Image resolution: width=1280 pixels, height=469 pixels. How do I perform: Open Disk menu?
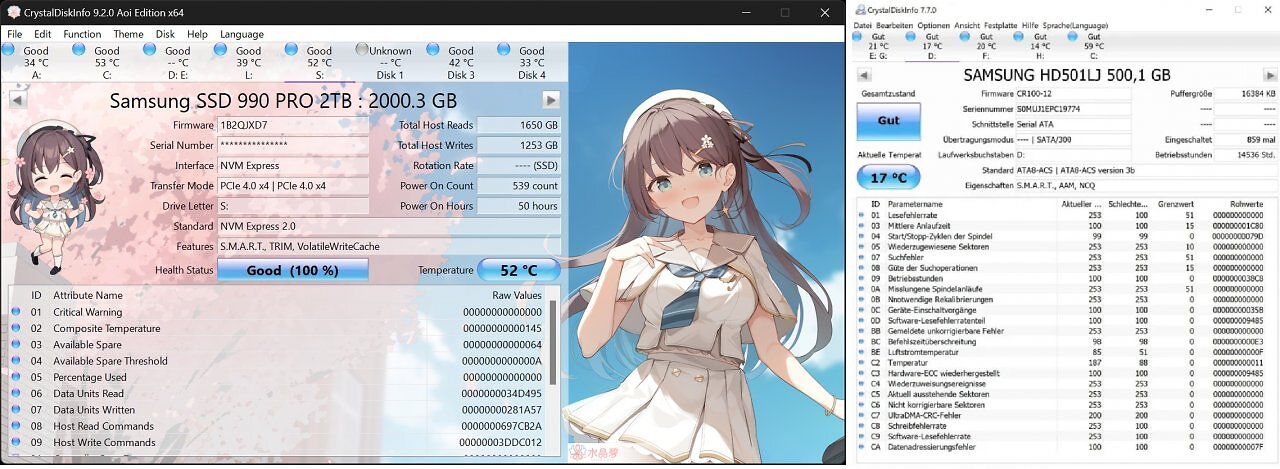coord(166,34)
